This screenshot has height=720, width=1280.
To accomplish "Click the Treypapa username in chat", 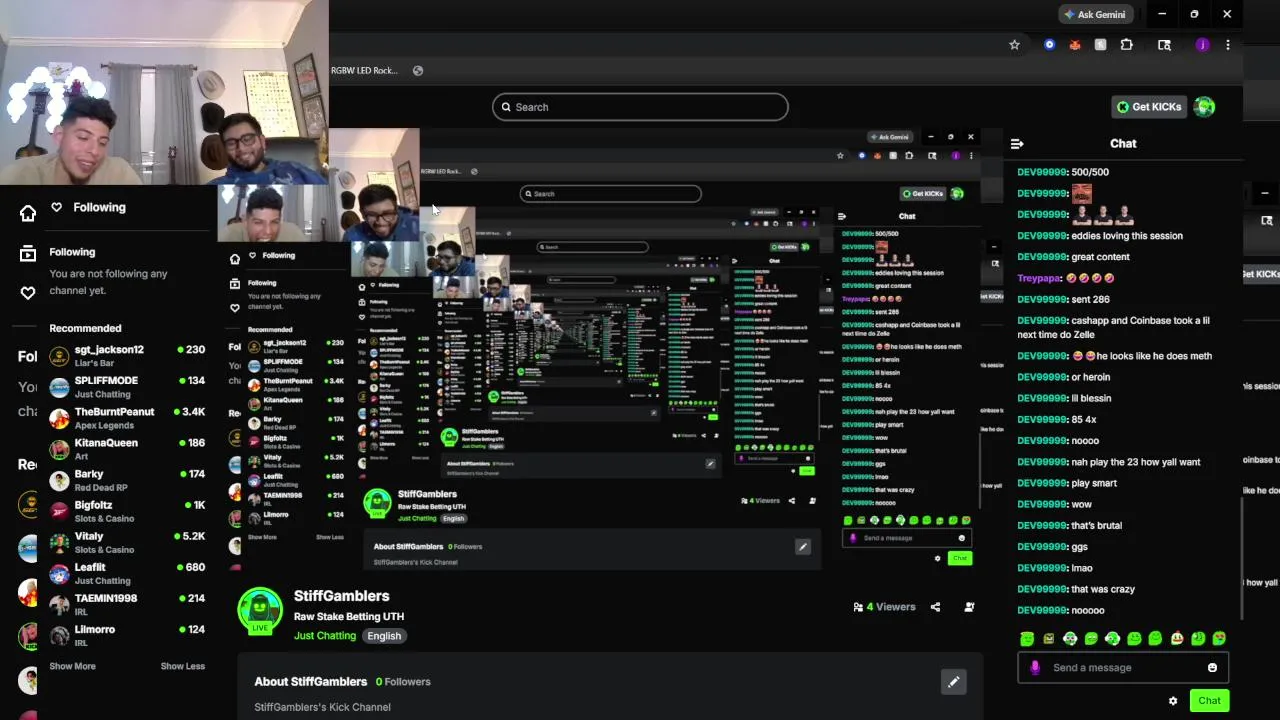I will [1040, 278].
